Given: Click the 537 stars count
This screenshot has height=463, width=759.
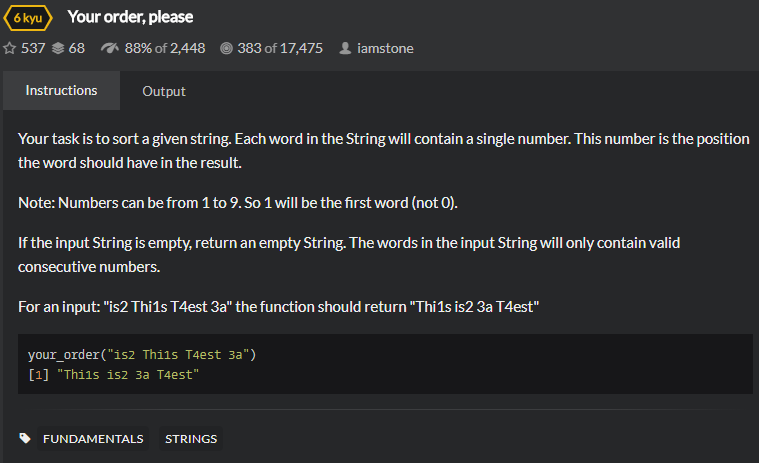Looking at the screenshot, I should (x=32, y=48).
